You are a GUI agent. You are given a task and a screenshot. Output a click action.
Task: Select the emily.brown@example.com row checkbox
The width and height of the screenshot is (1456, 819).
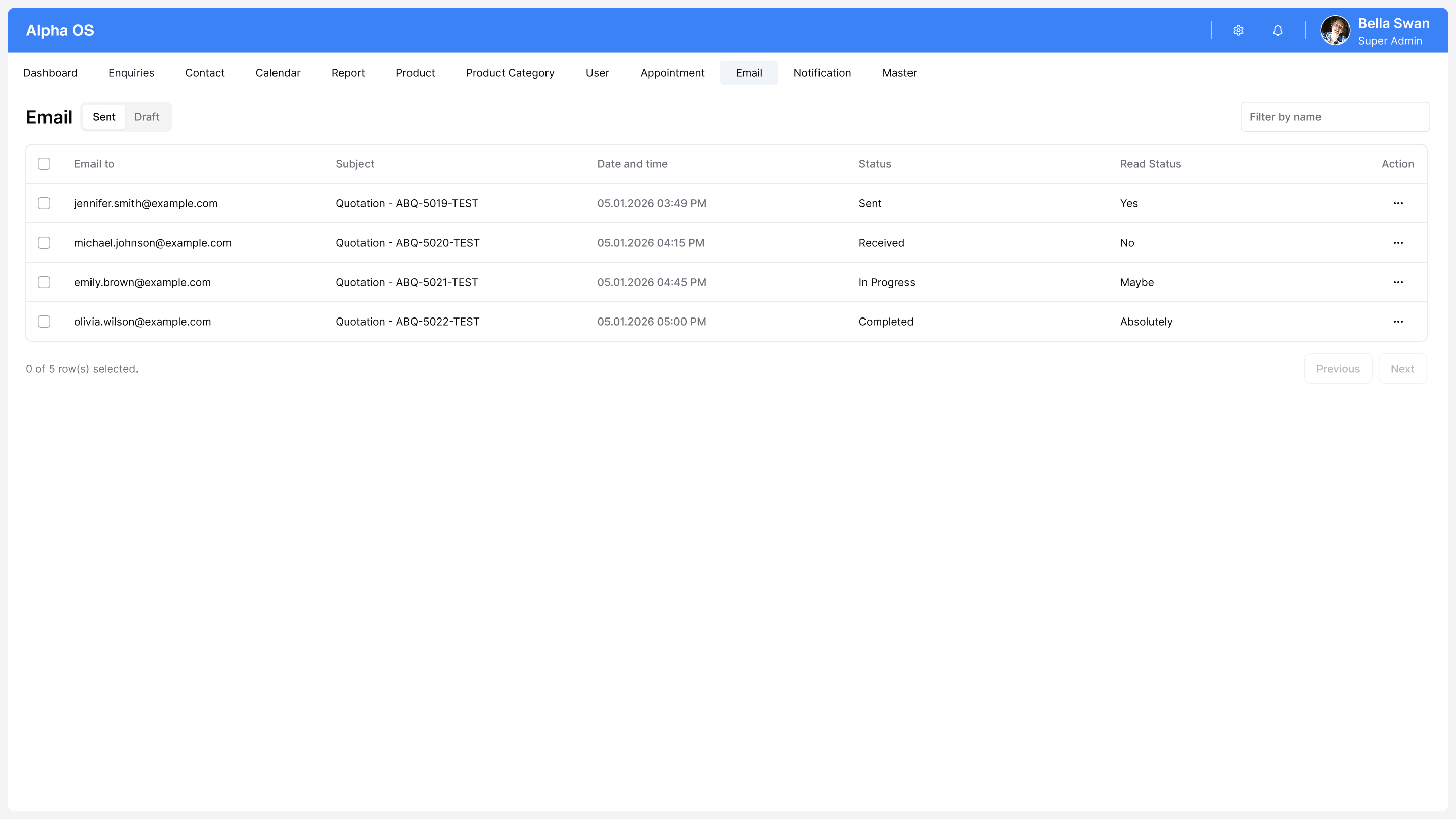(44, 282)
